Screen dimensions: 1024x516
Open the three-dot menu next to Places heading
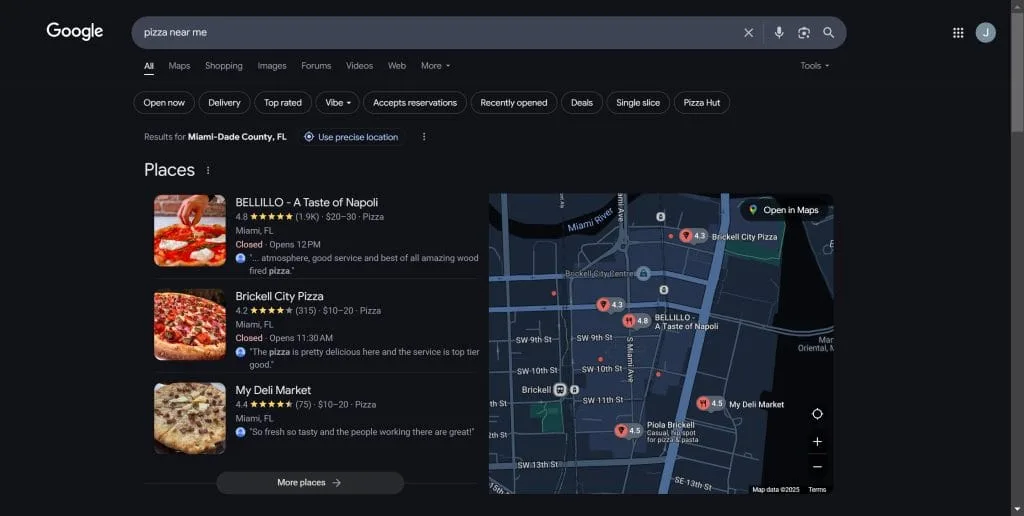click(x=208, y=170)
